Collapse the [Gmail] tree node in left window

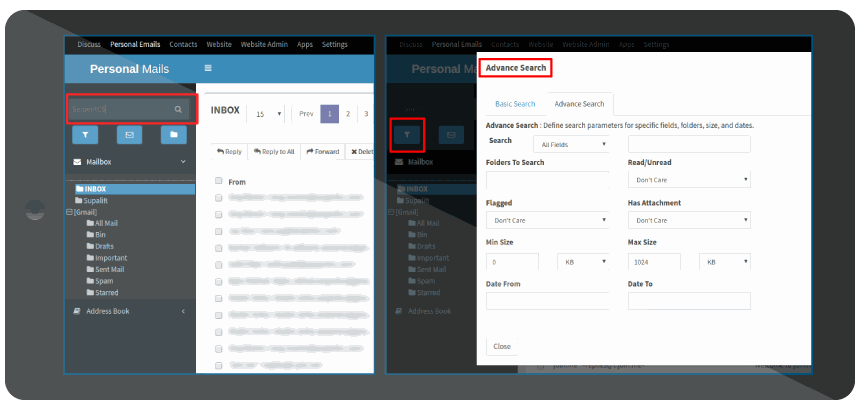69,212
